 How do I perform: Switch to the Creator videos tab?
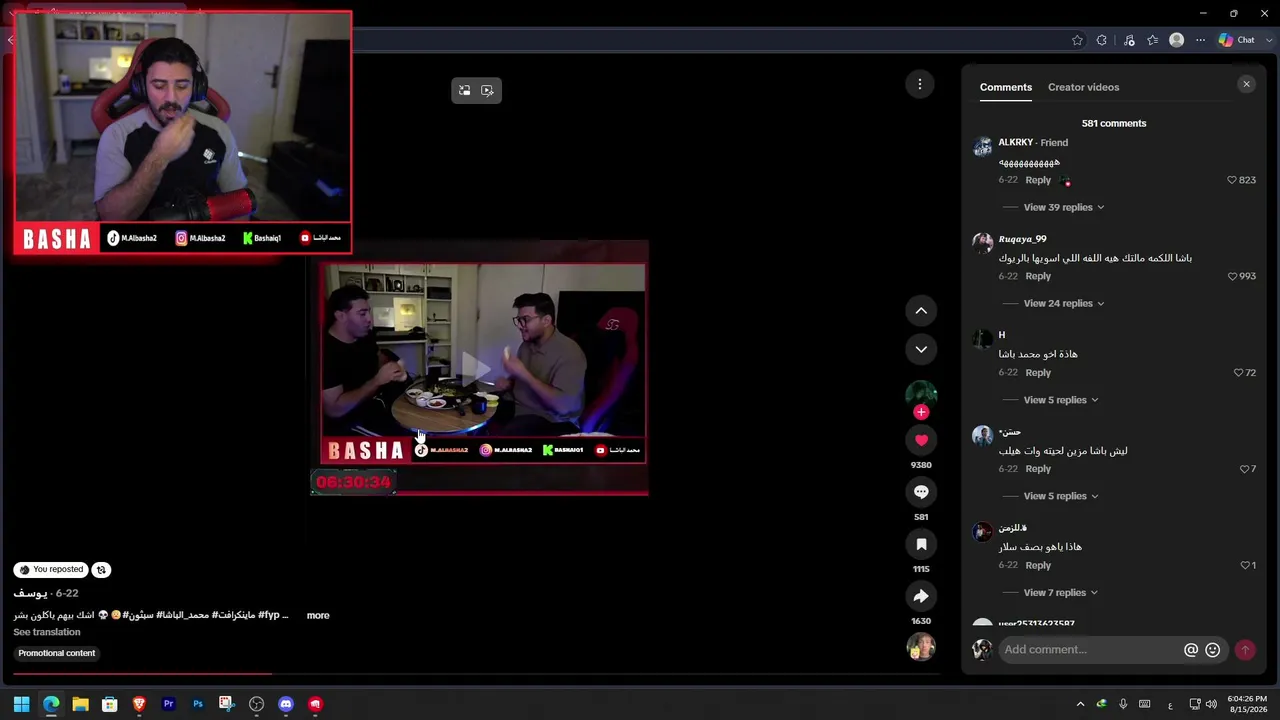coord(1083,87)
